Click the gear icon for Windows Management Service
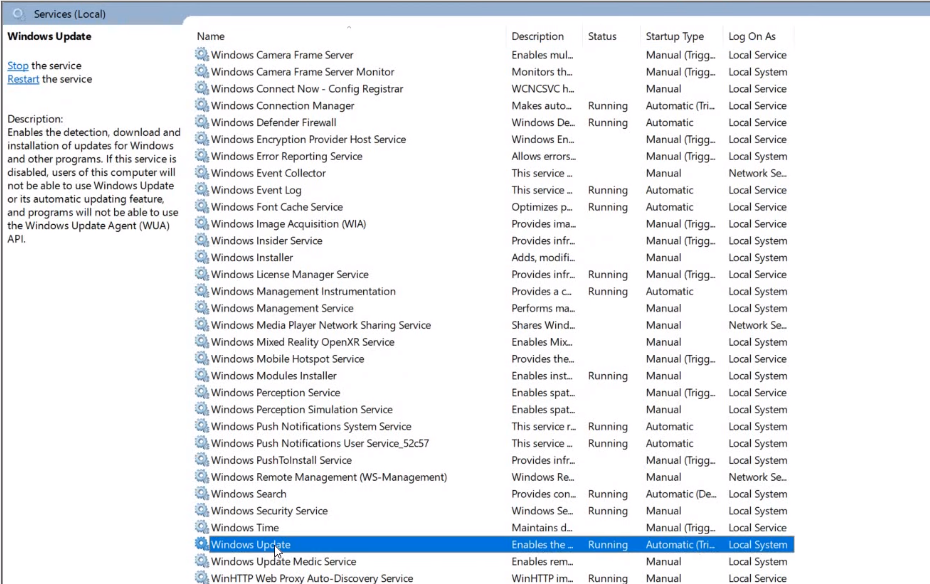Image resolution: width=930 pixels, height=584 pixels. tap(202, 308)
